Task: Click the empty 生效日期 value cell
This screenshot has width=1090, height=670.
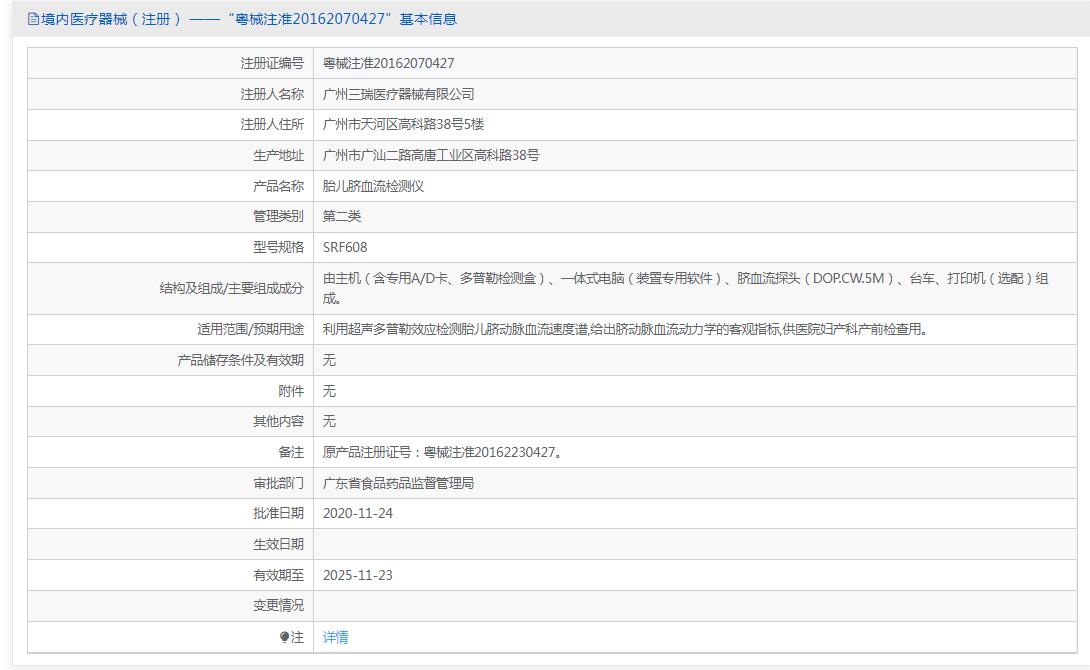Action: tap(700, 544)
